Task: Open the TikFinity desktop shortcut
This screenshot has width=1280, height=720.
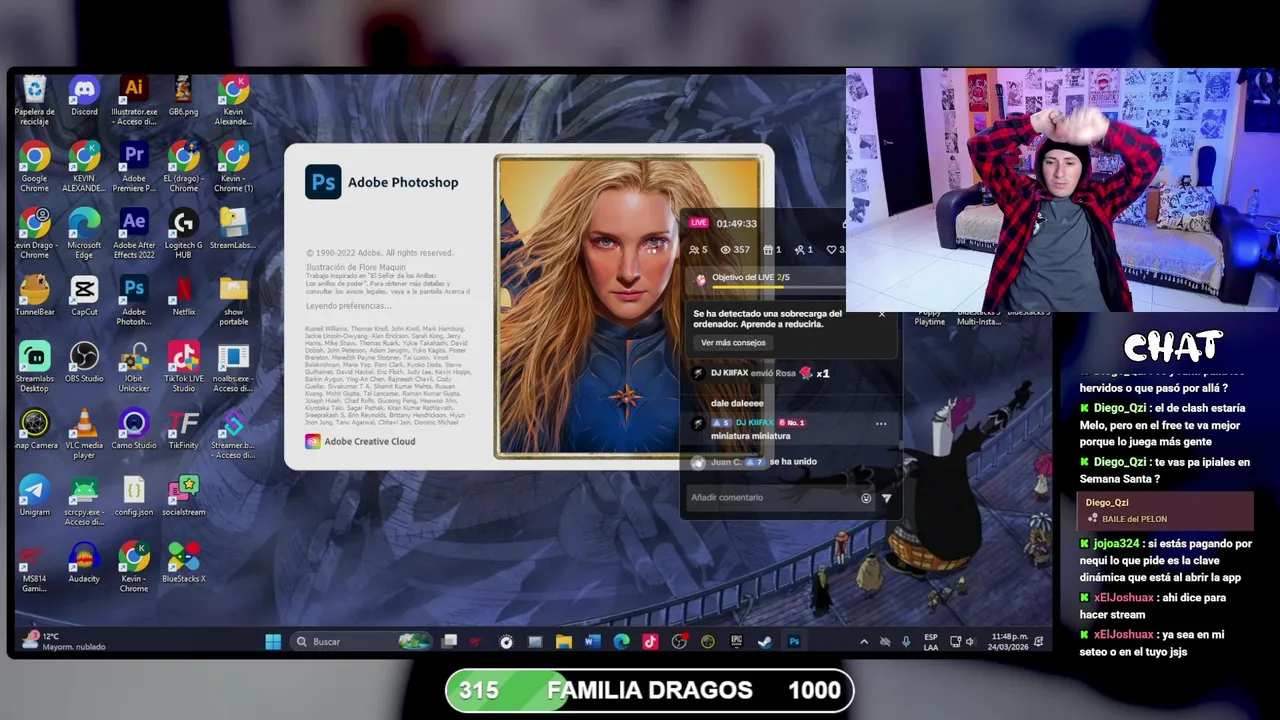Action: (x=183, y=429)
